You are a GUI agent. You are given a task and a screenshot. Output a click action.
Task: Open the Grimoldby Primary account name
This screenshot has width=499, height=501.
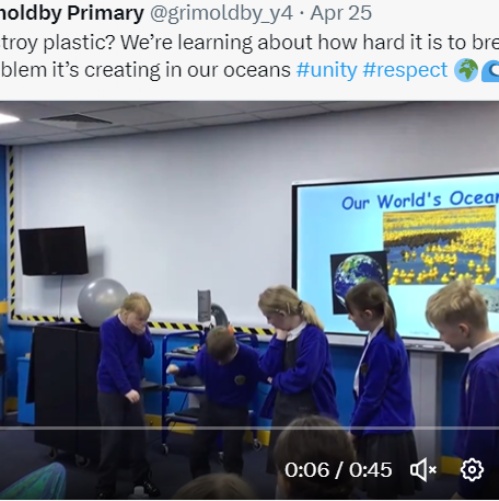click(72, 13)
